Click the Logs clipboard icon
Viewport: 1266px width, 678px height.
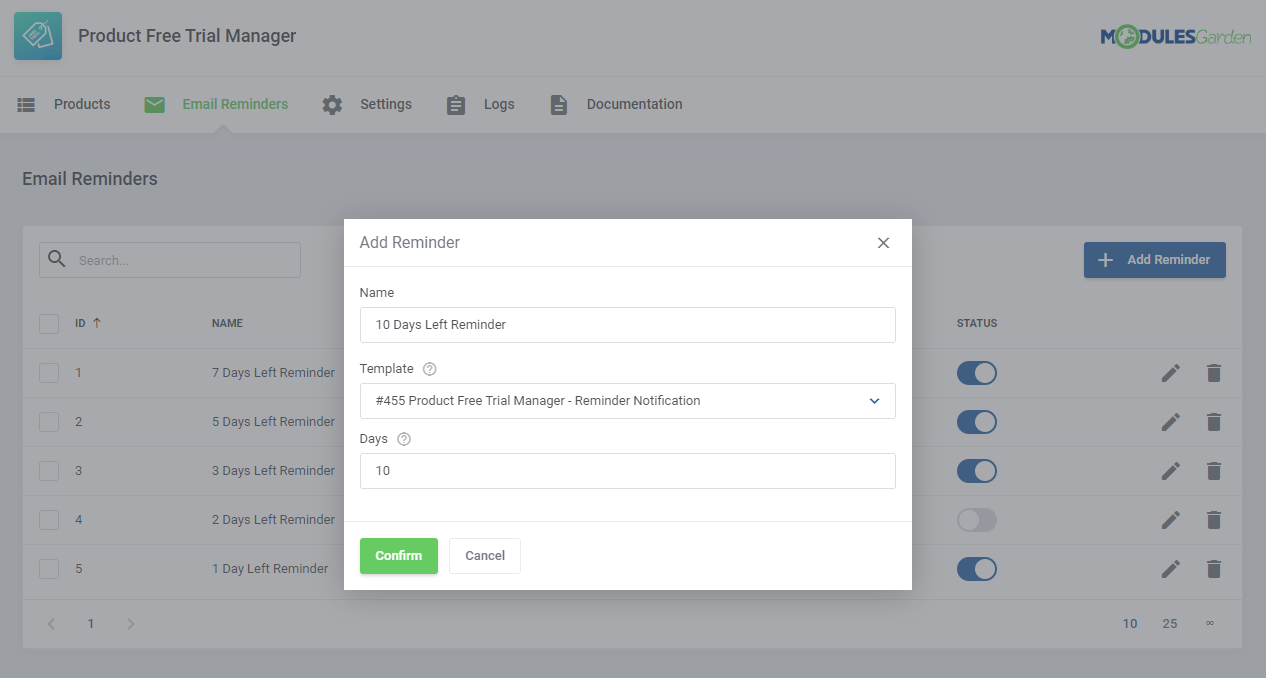tap(456, 104)
